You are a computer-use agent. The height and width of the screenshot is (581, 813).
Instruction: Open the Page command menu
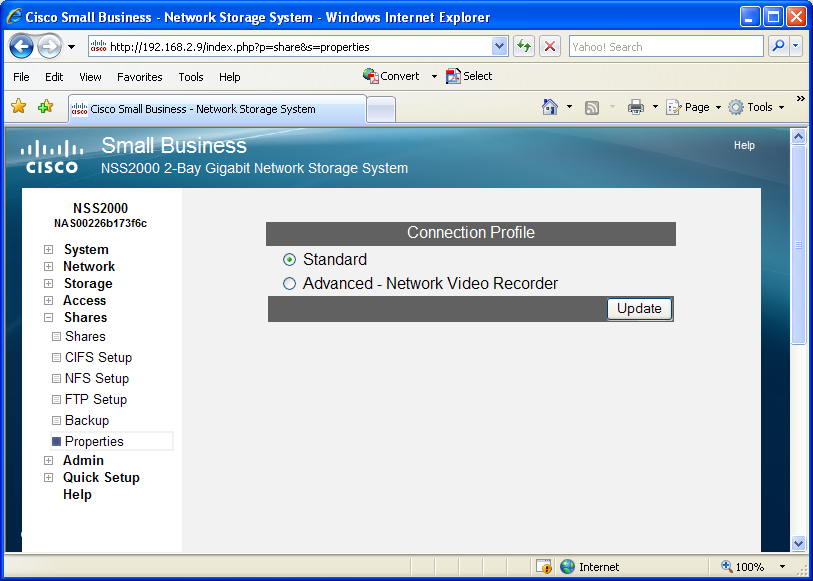click(x=693, y=107)
